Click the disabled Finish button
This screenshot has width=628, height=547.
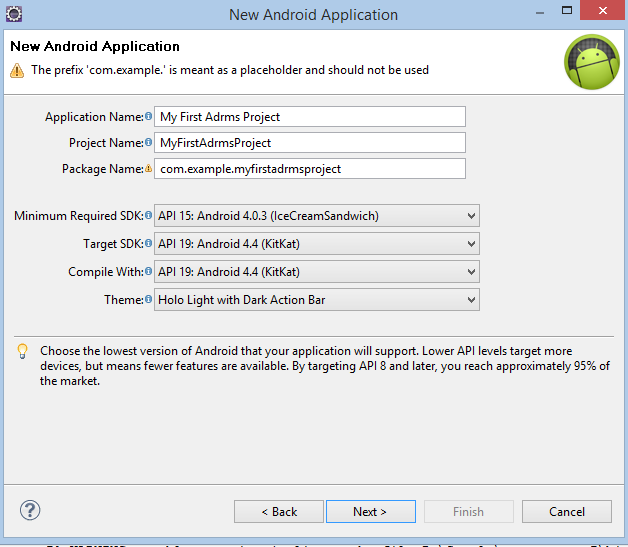coord(469,511)
